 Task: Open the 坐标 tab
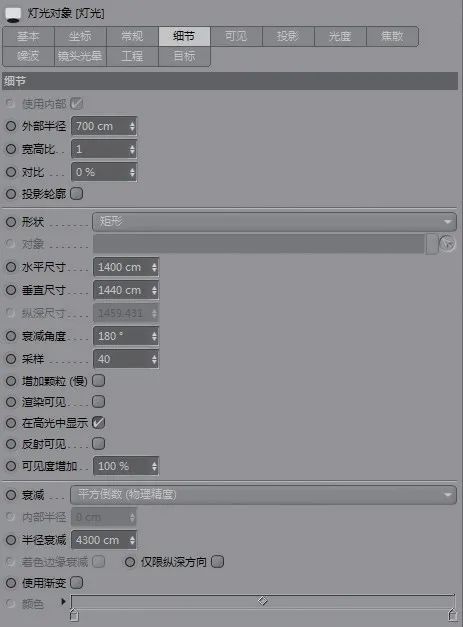(x=80, y=36)
